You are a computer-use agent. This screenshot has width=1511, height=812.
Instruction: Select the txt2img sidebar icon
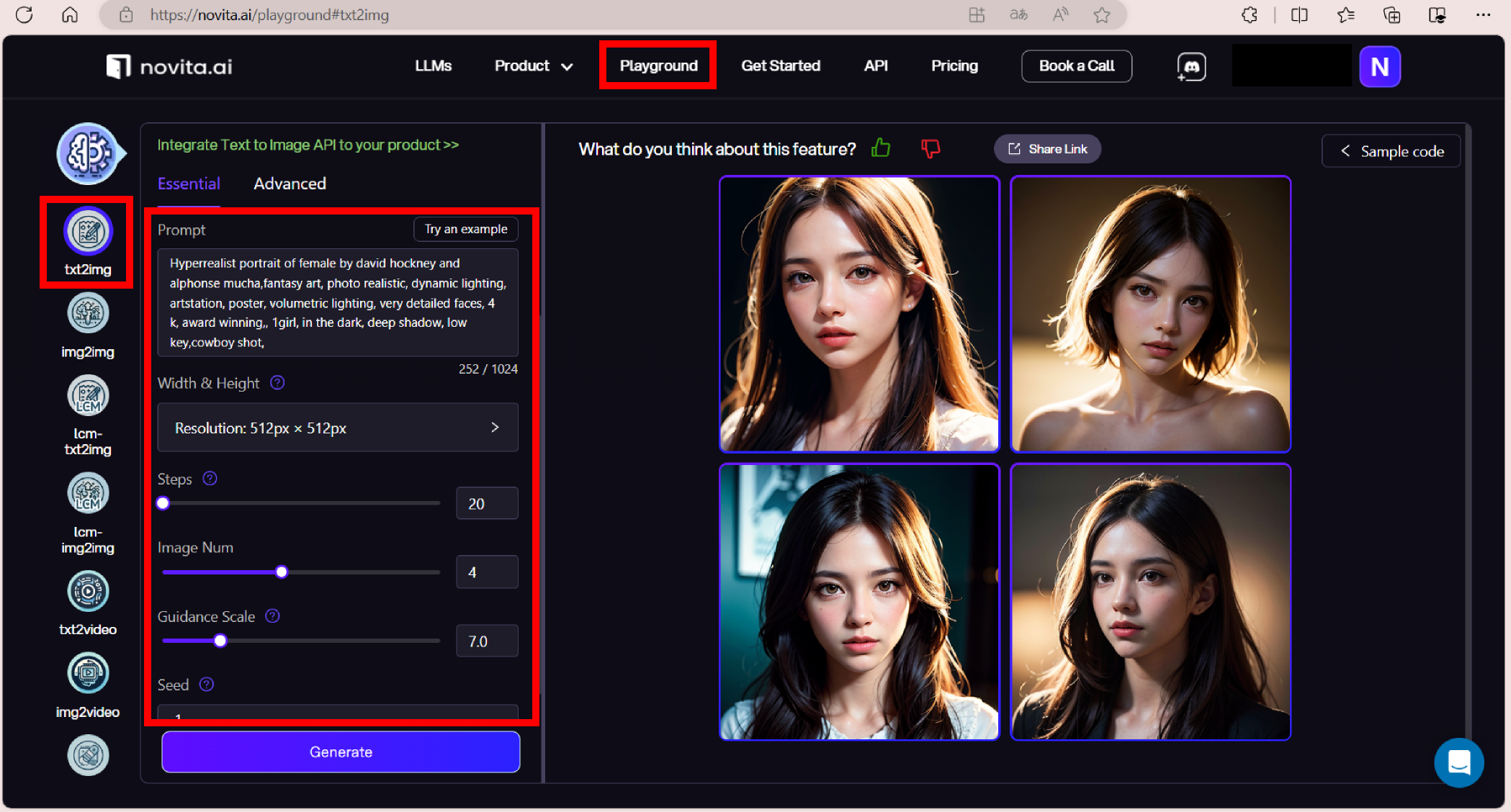point(88,232)
